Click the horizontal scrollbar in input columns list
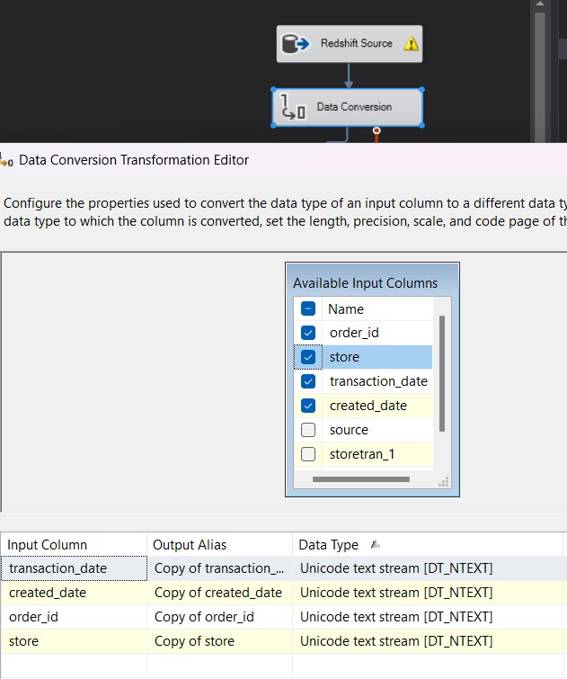 click(361, 479)
